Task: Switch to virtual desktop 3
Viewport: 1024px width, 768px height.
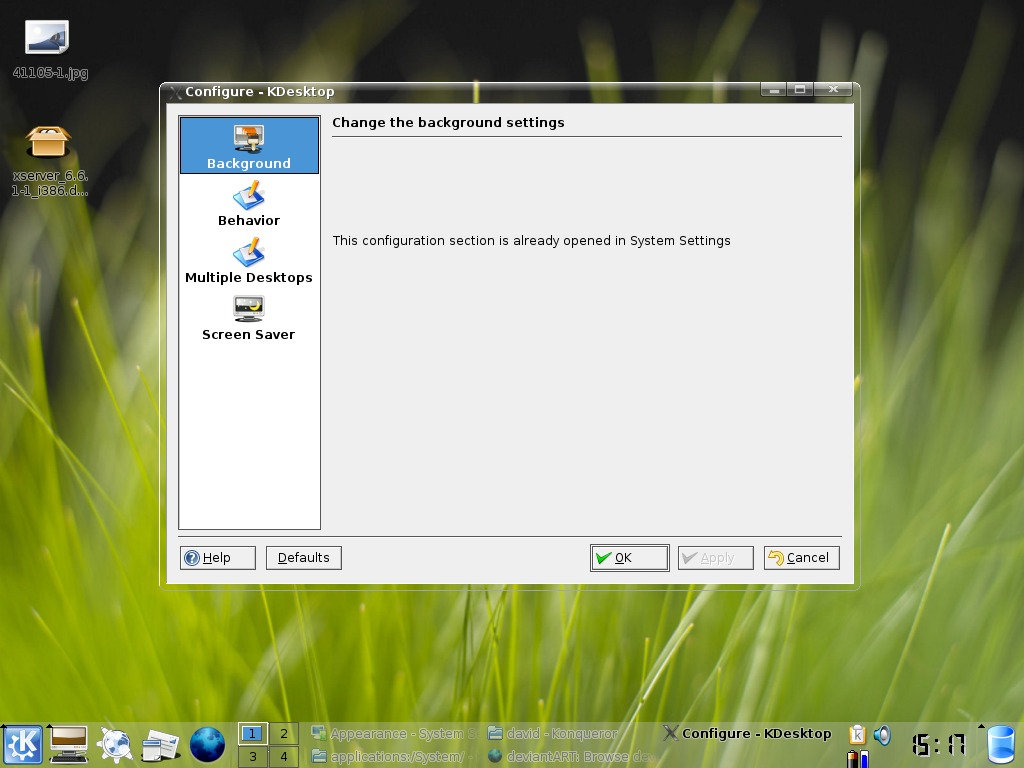Action: click(253, 756)
